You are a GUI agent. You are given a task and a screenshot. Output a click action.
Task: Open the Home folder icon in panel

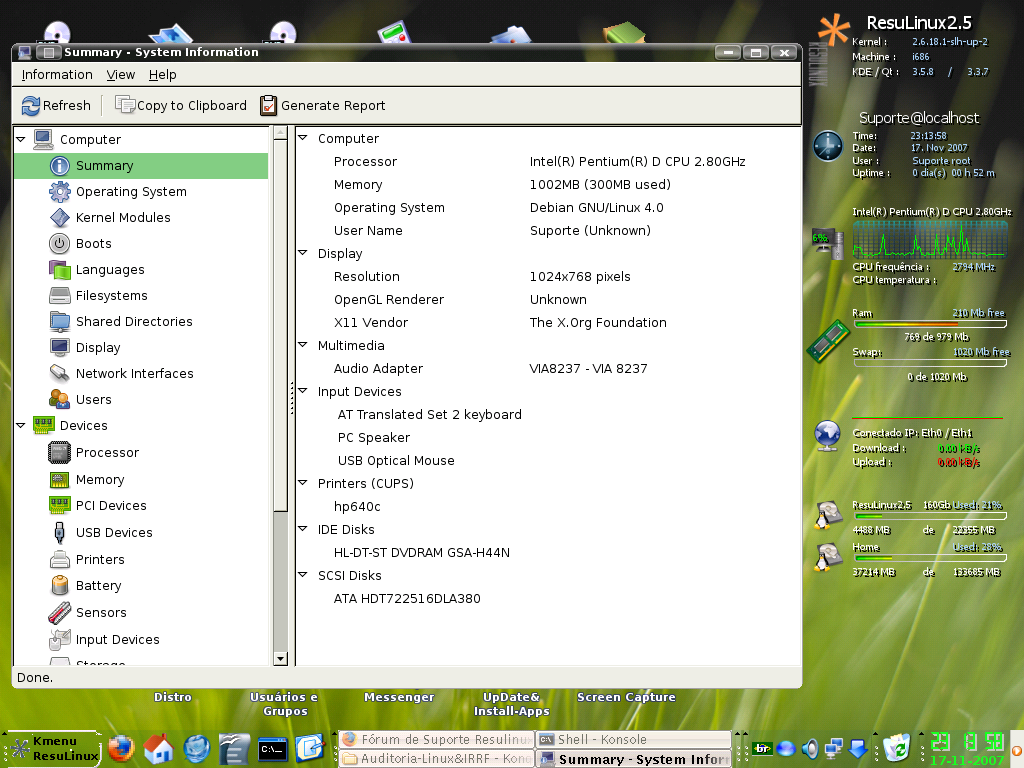[x=159, y=749]
